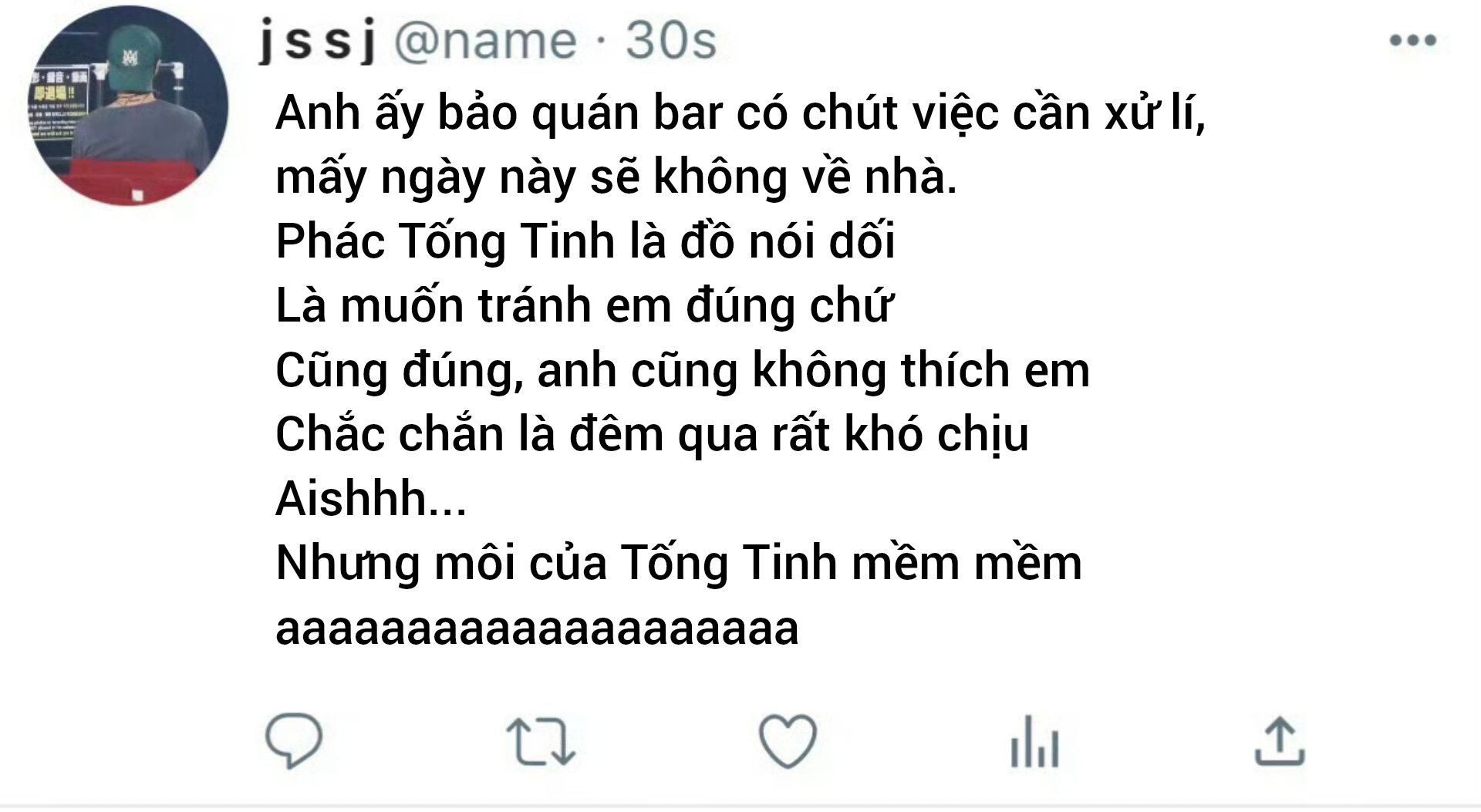
Task: Like the tweet with the heart icon
Action: coord(788,741)
